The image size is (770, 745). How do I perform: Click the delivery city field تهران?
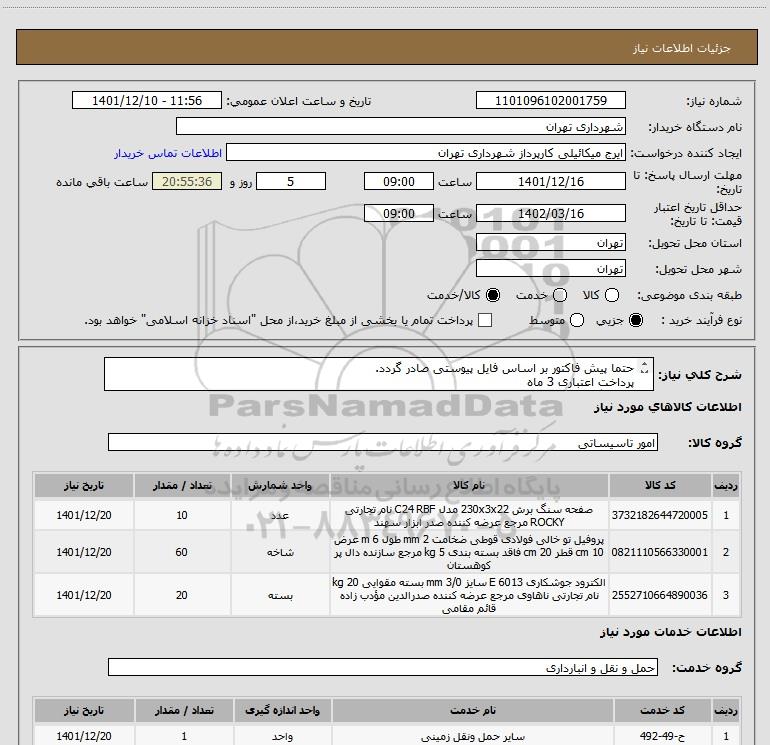(550, 269)
